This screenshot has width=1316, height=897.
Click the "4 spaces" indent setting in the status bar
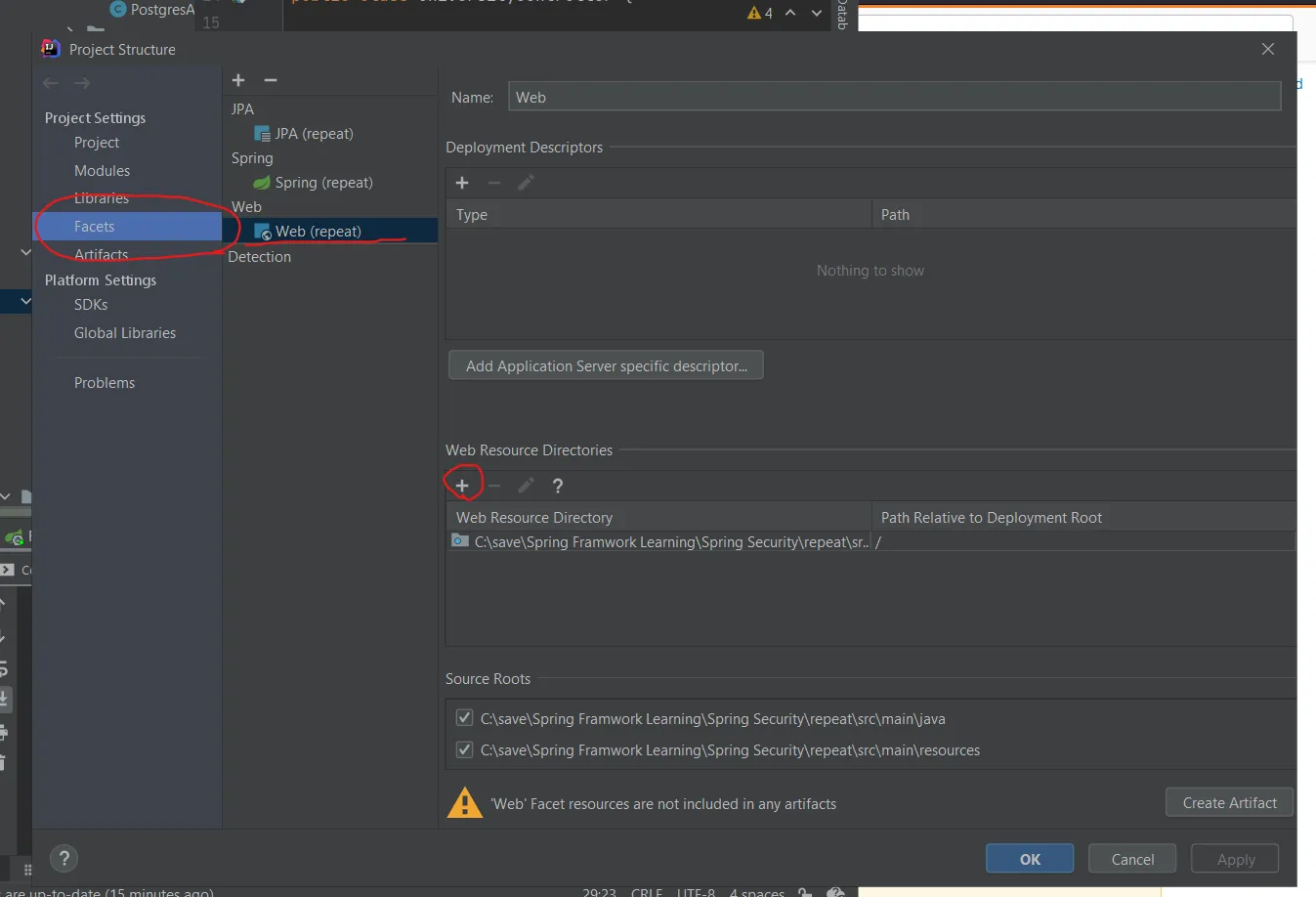click(757, 892)
